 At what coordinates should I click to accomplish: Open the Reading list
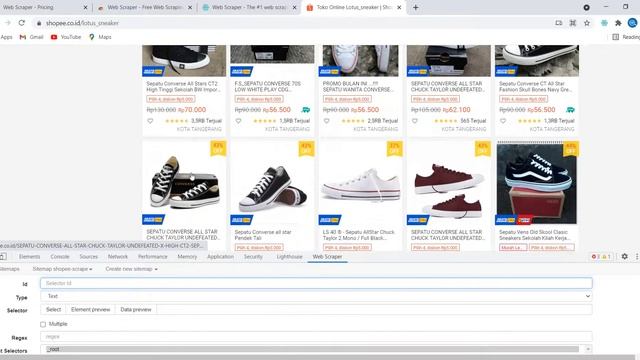pyautogui.click(x=626, y=37)
